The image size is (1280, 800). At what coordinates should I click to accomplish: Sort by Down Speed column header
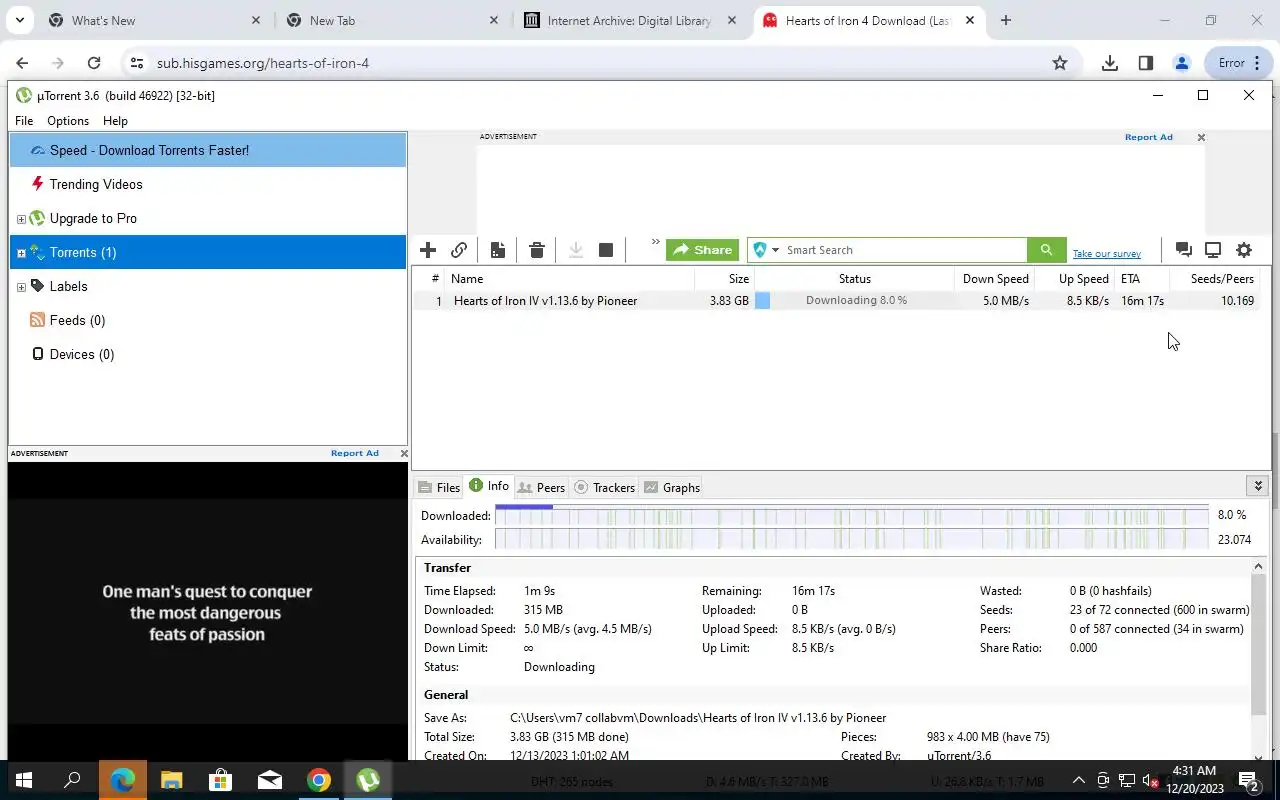tap(994, 279)
